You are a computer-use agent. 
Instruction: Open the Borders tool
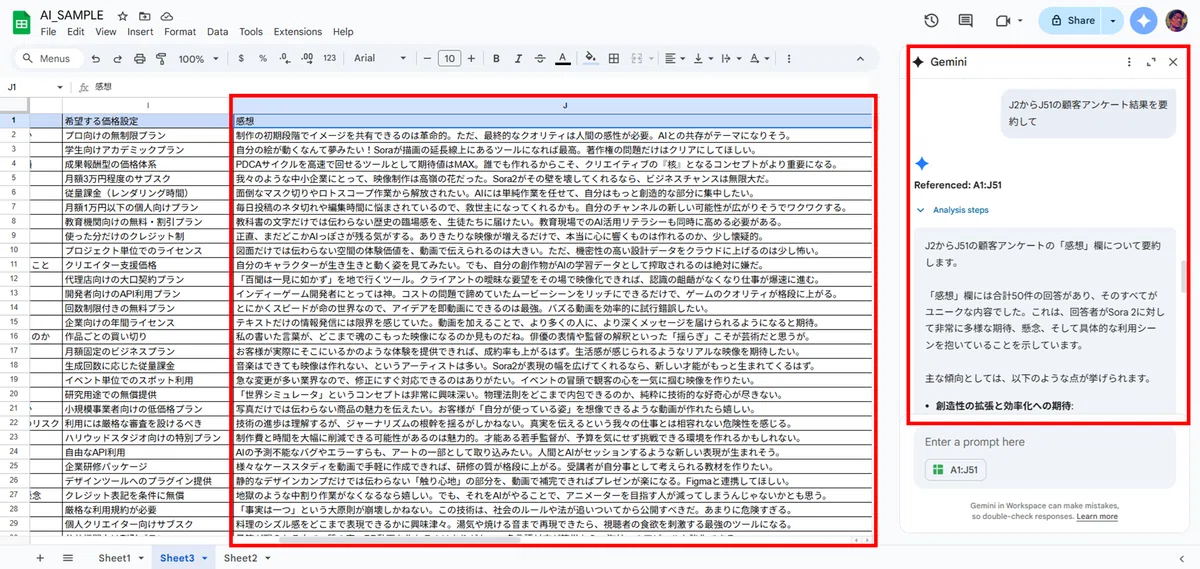[614, 58]
